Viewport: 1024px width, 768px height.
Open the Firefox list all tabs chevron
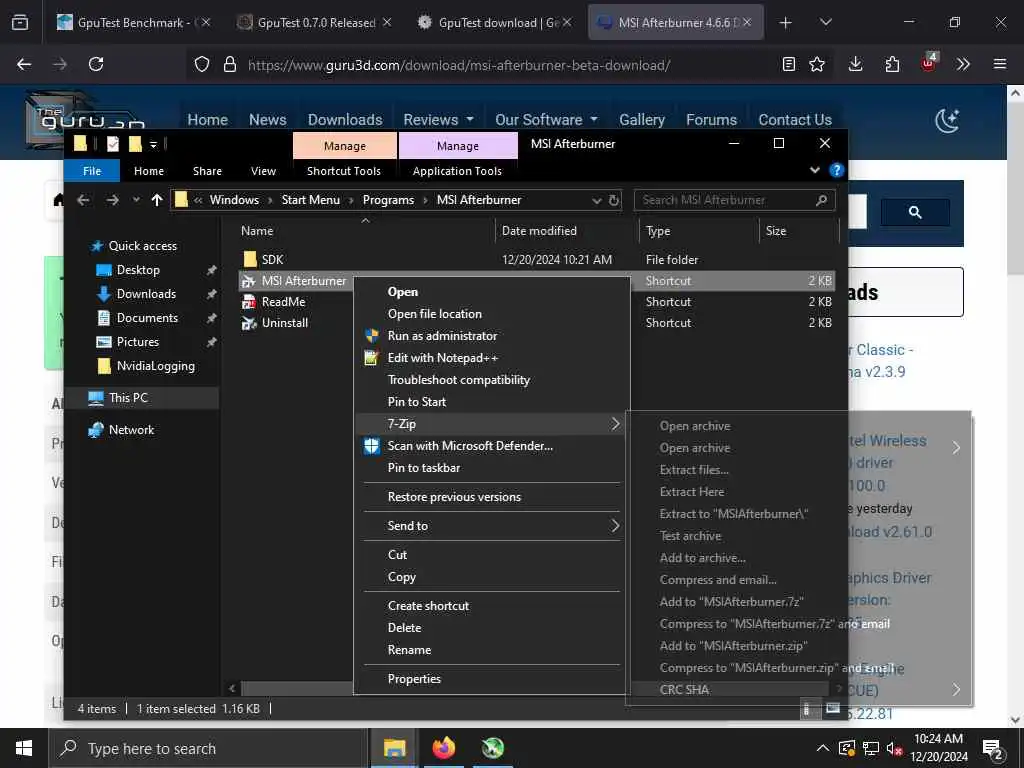click(825, 22)
